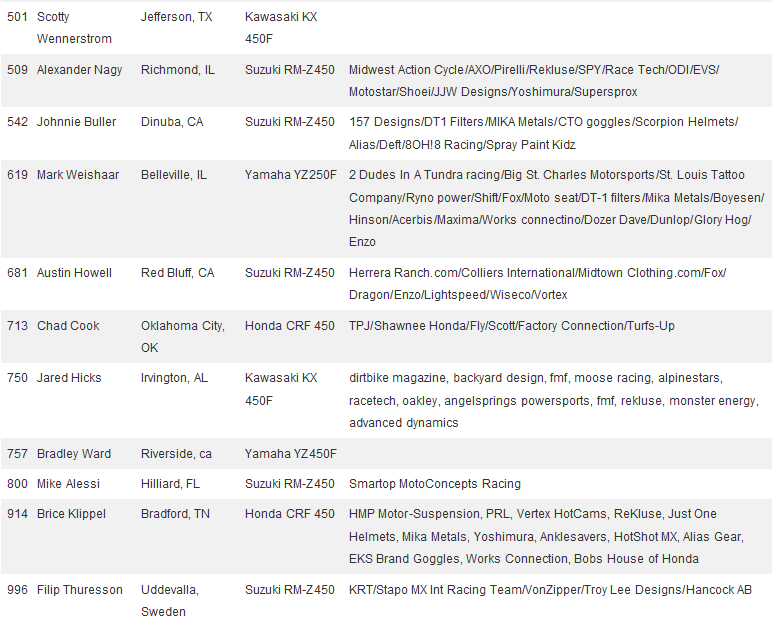Click number 800 in the first column
Viewport: 773px width, 626px height.
pos(18,484)
